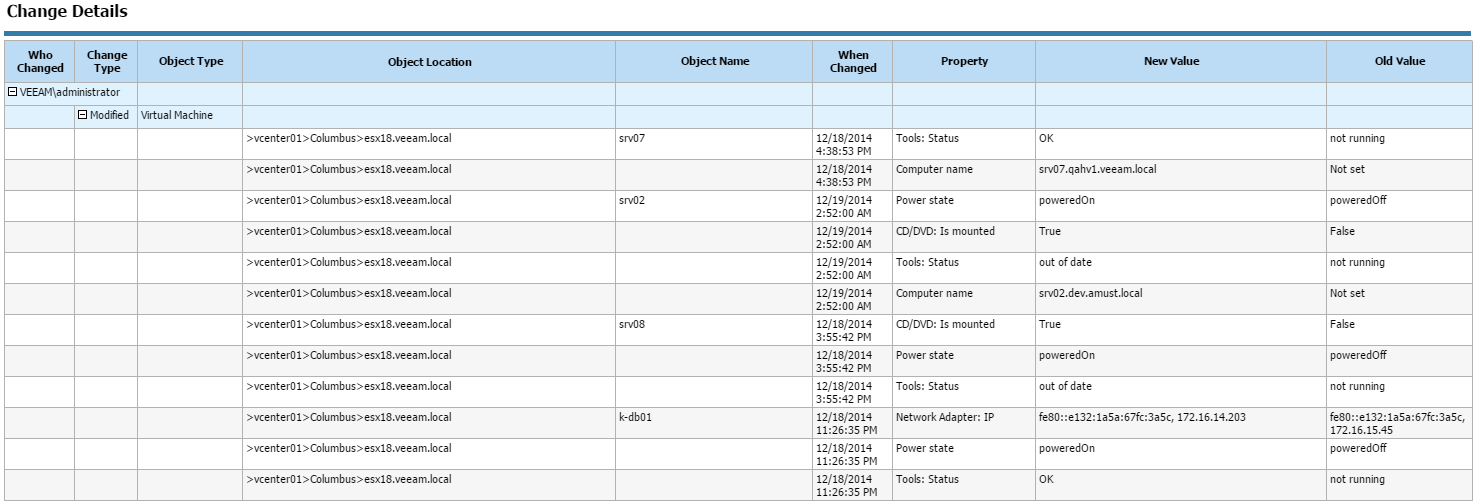Click the When Changed column header
The height and width of the screenshot is (504, 1479).
853,62
